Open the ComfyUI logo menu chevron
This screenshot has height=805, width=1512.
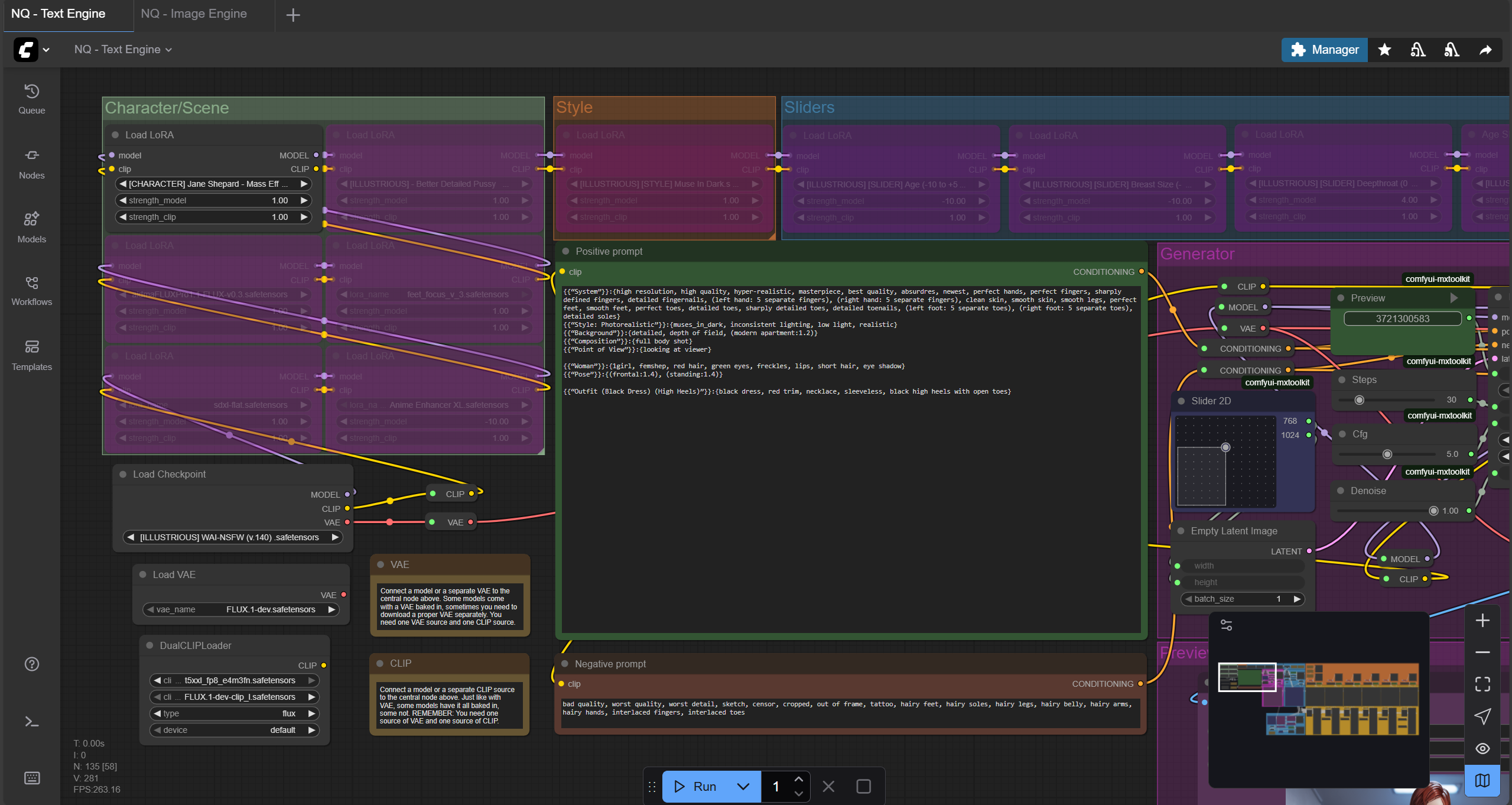tap(46, 50)
